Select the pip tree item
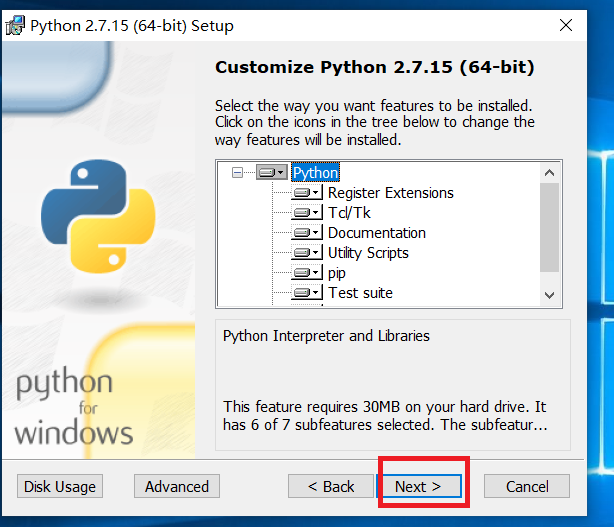This screenshot has width=614, height=527. tap(337, 273)
